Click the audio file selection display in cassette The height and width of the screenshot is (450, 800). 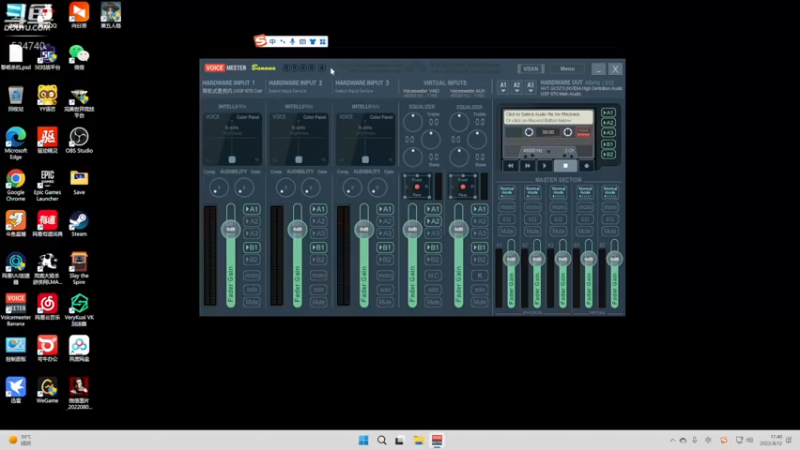click(x=548, y=117)
